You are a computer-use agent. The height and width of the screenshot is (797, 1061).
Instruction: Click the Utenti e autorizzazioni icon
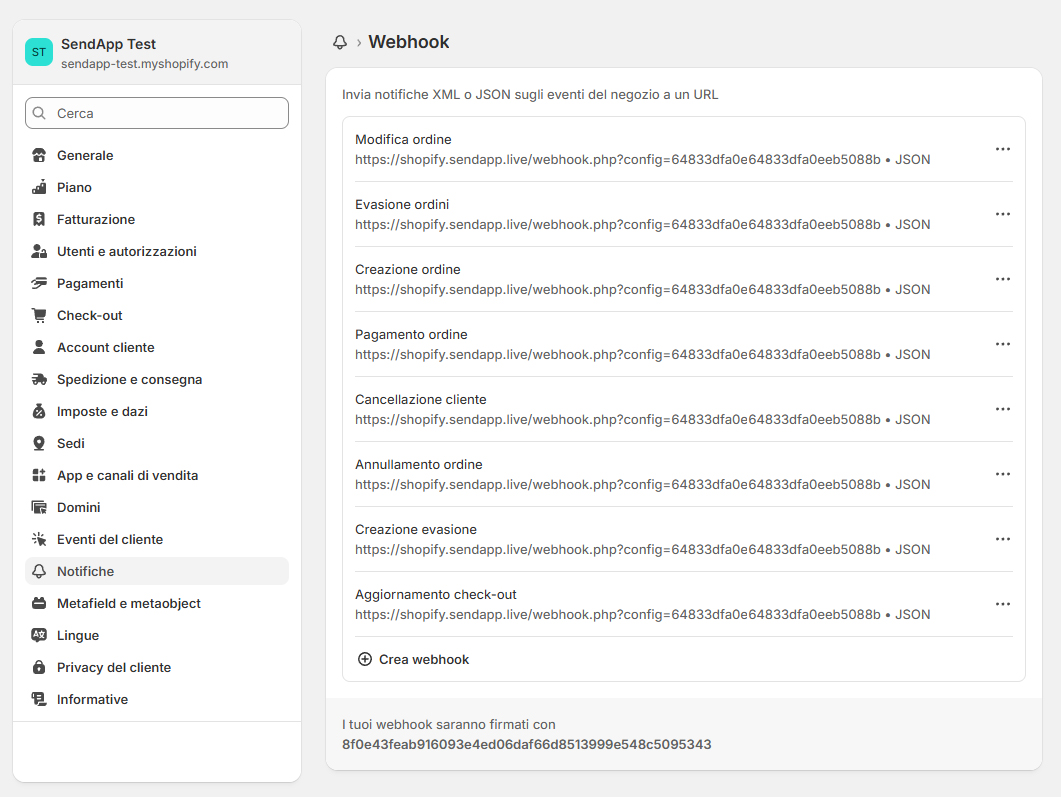coord(39,252)
